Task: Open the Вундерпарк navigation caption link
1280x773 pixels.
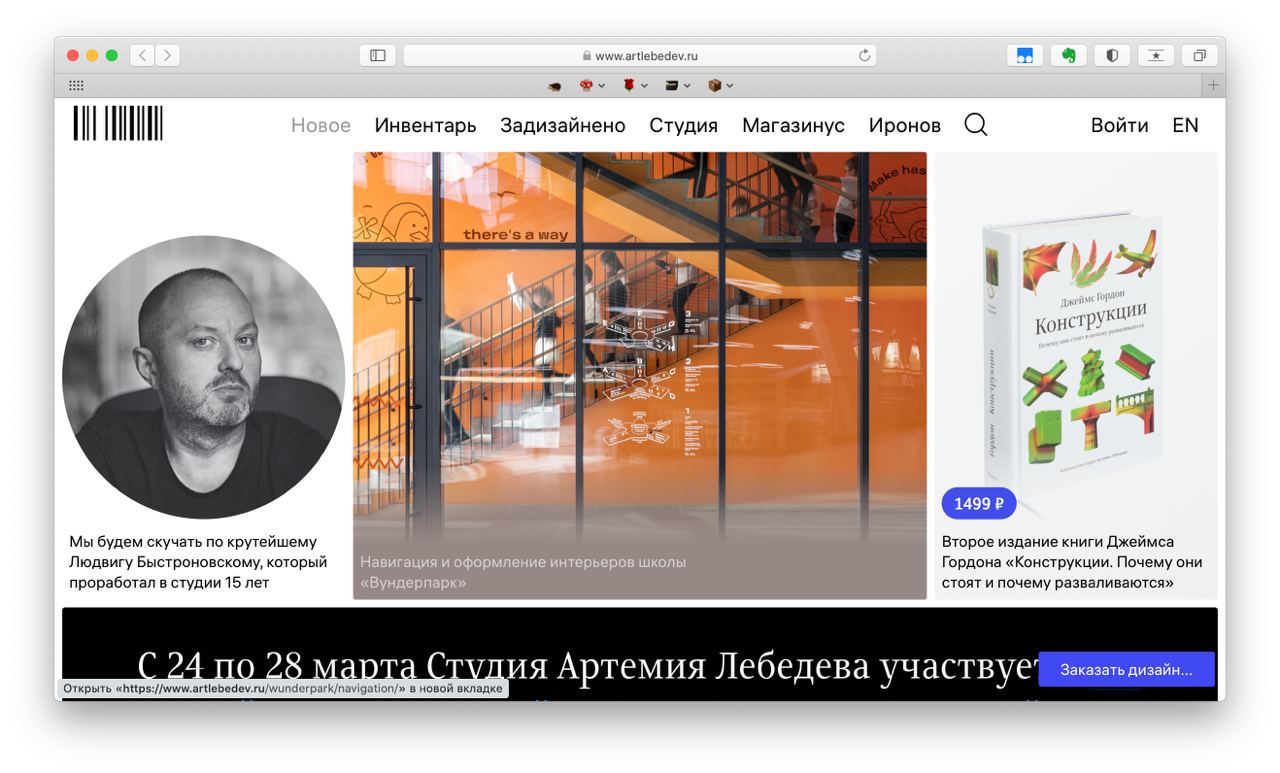Action: pyautogui.click(x=523, y=572)
